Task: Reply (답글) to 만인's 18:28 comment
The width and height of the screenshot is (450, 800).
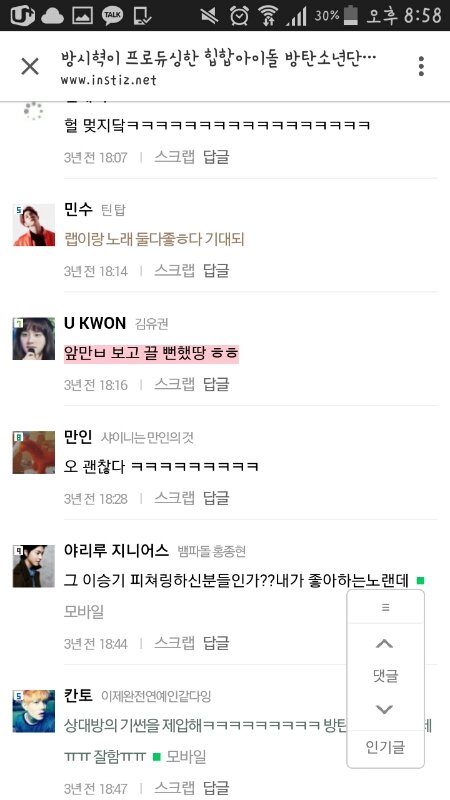Action: [216, 498]
